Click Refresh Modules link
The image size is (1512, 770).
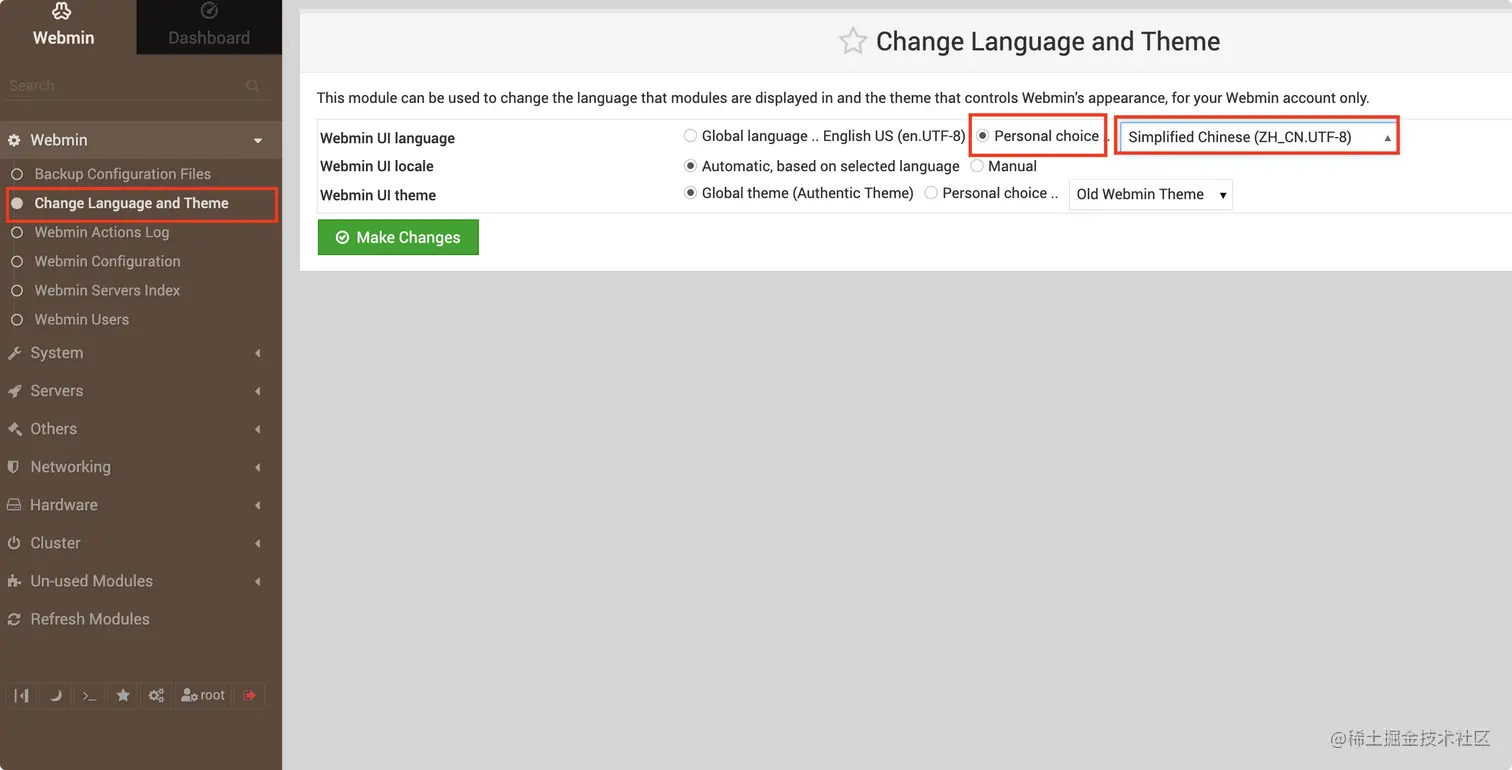pyautogui.click(x=90, y=619)
